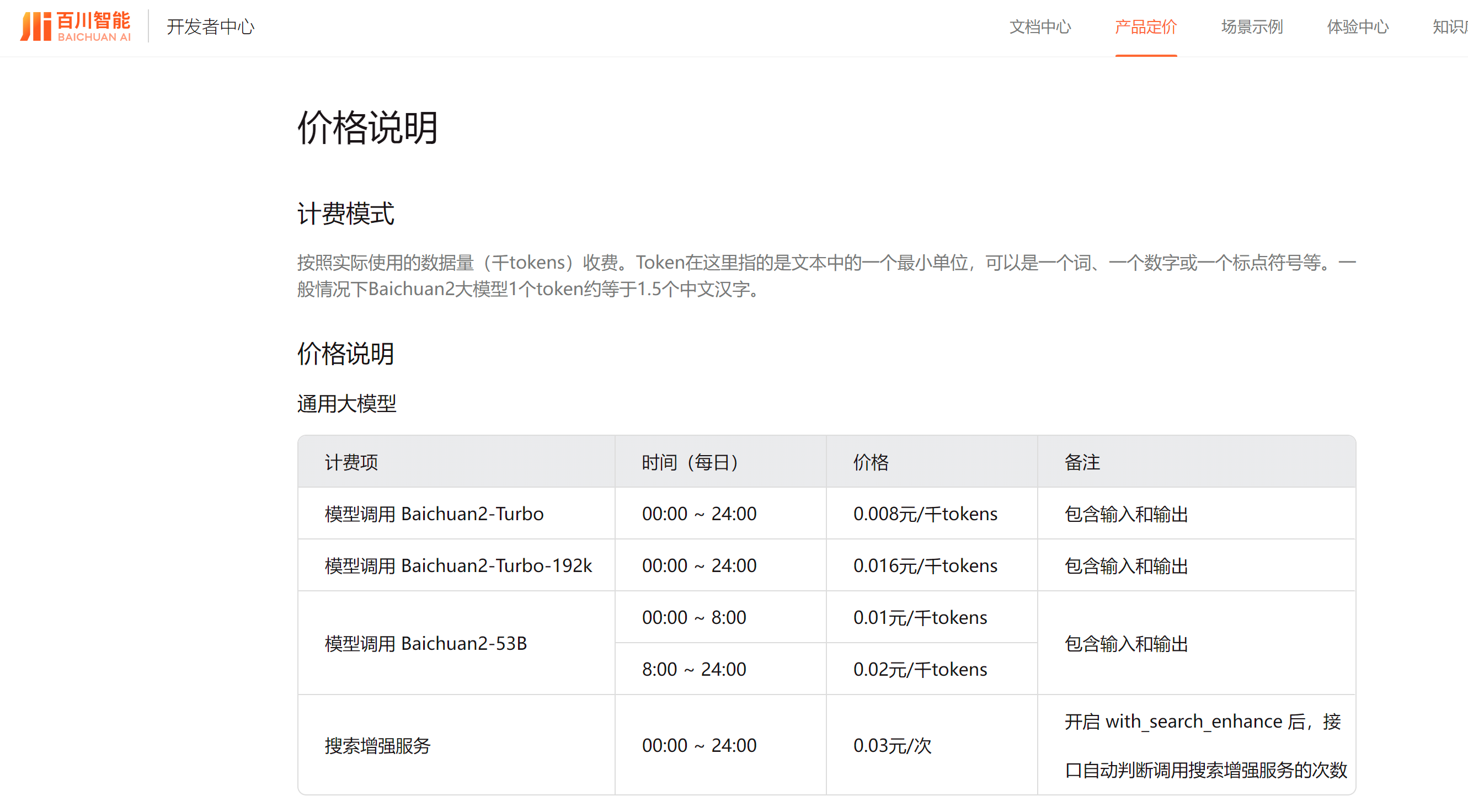The height and width of the screenshot is (812, 1468).
Task: Select the 搜索增强服务 cell
Action: point(456,745)
